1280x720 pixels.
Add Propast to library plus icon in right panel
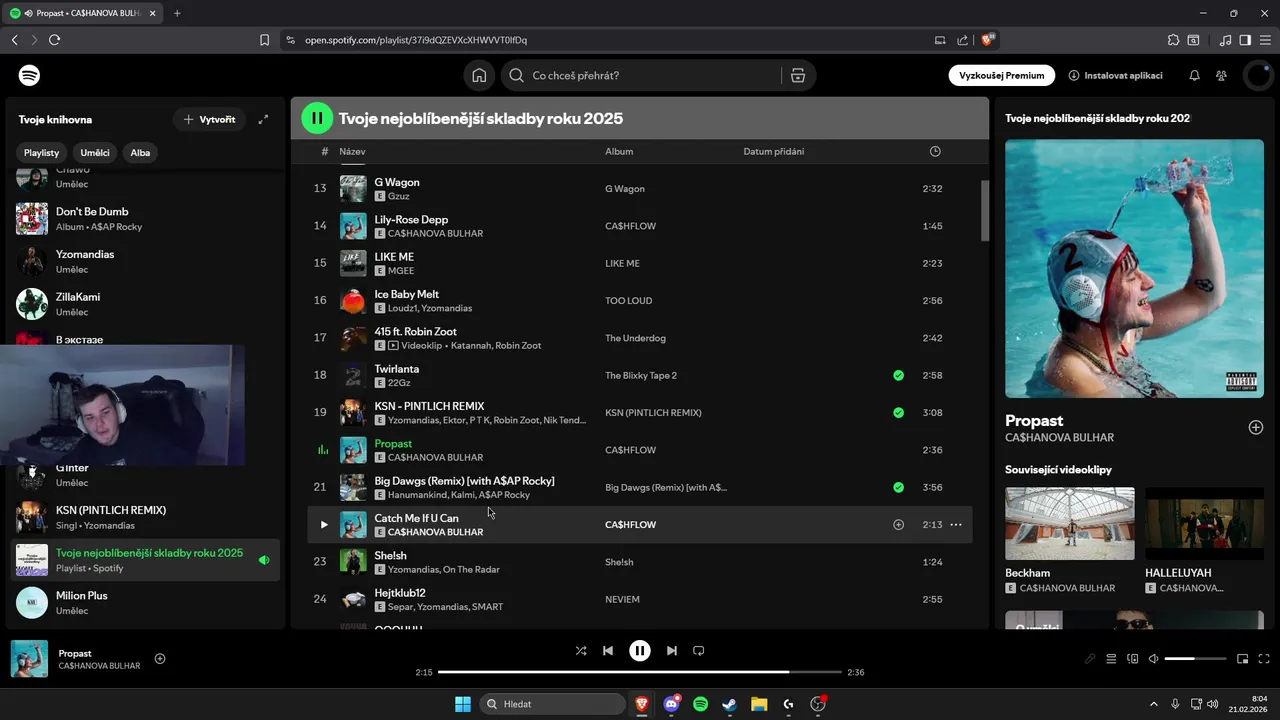pyautogui.click(x=1256, y=427)
